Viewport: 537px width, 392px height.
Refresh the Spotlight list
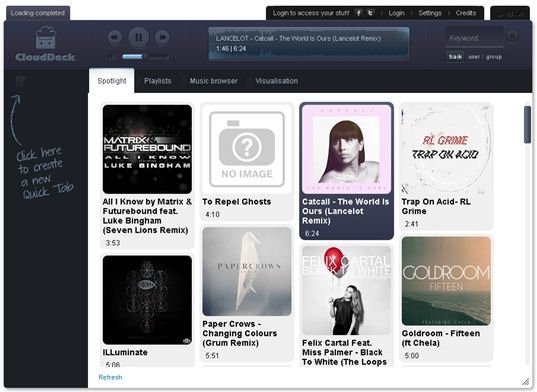tap(110, 377)
